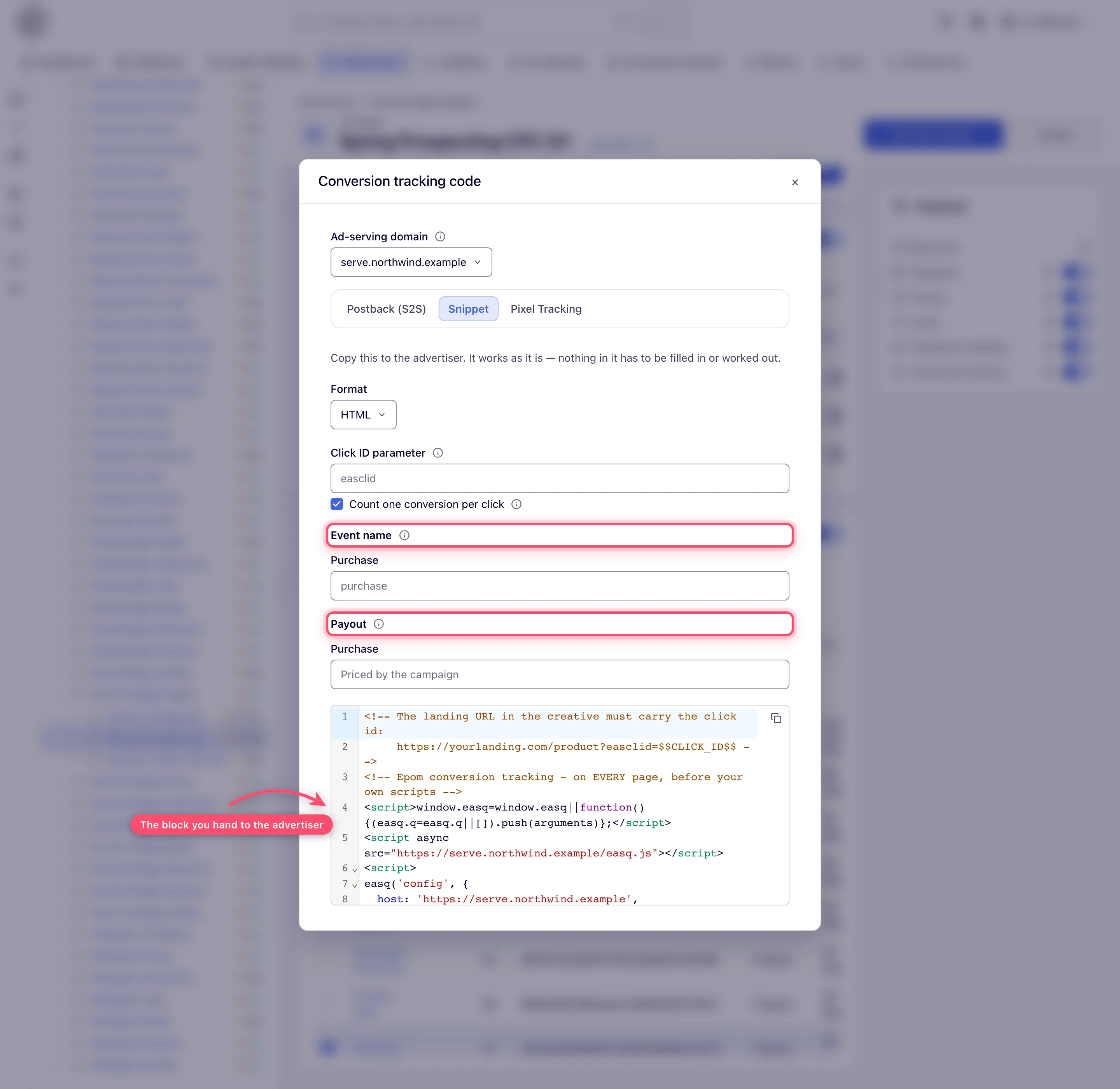Switch to the Pixel Tracking tab
This screenshot has height=1089, width=1120.
546,309
